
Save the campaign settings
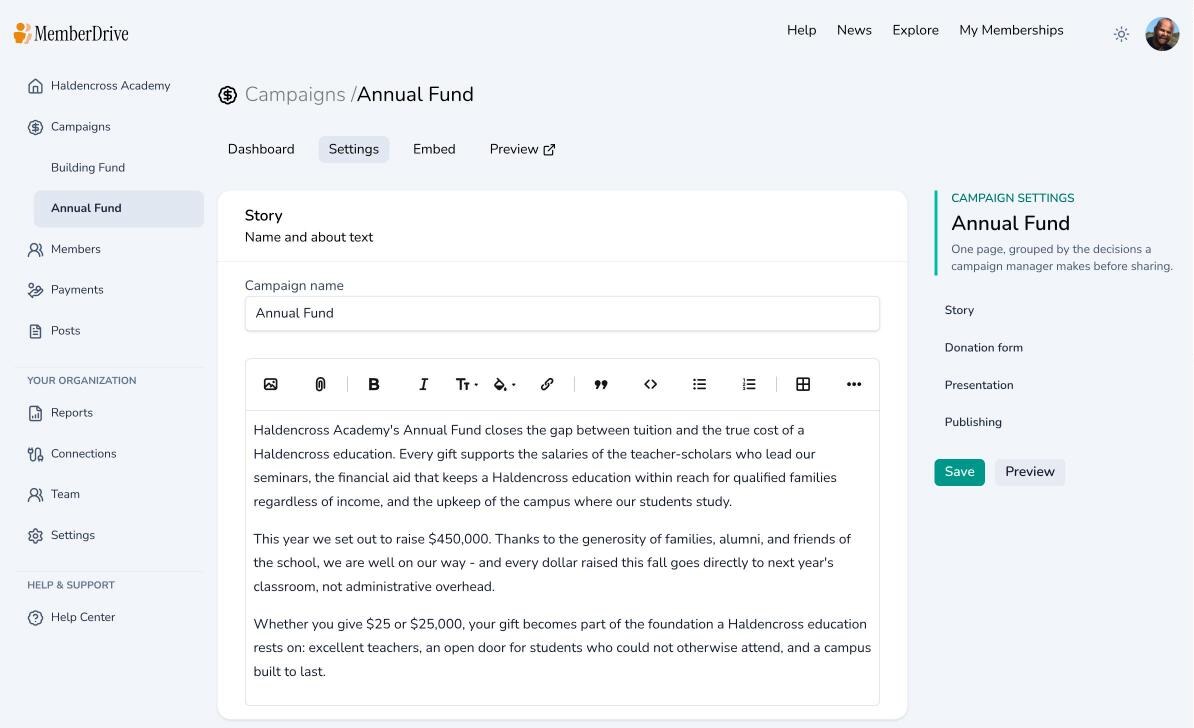point(959,472)
